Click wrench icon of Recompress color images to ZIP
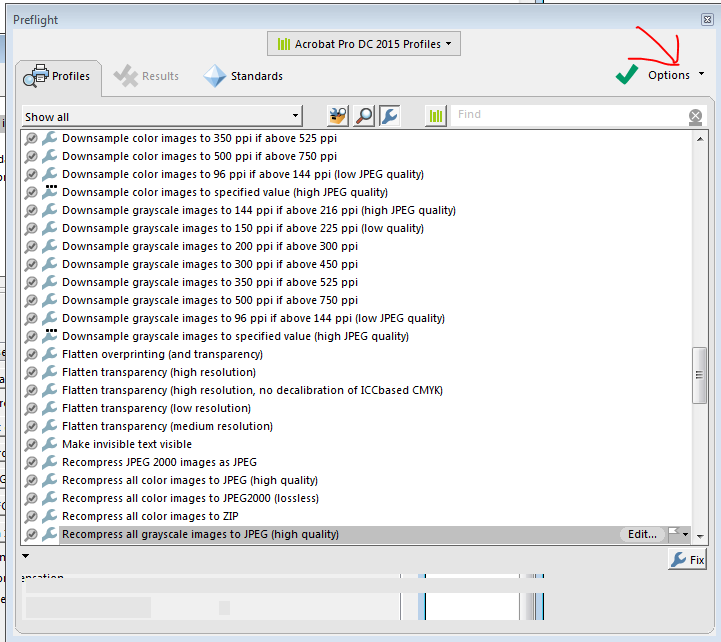This screenshot has height=642, width=721. [49, 516]
